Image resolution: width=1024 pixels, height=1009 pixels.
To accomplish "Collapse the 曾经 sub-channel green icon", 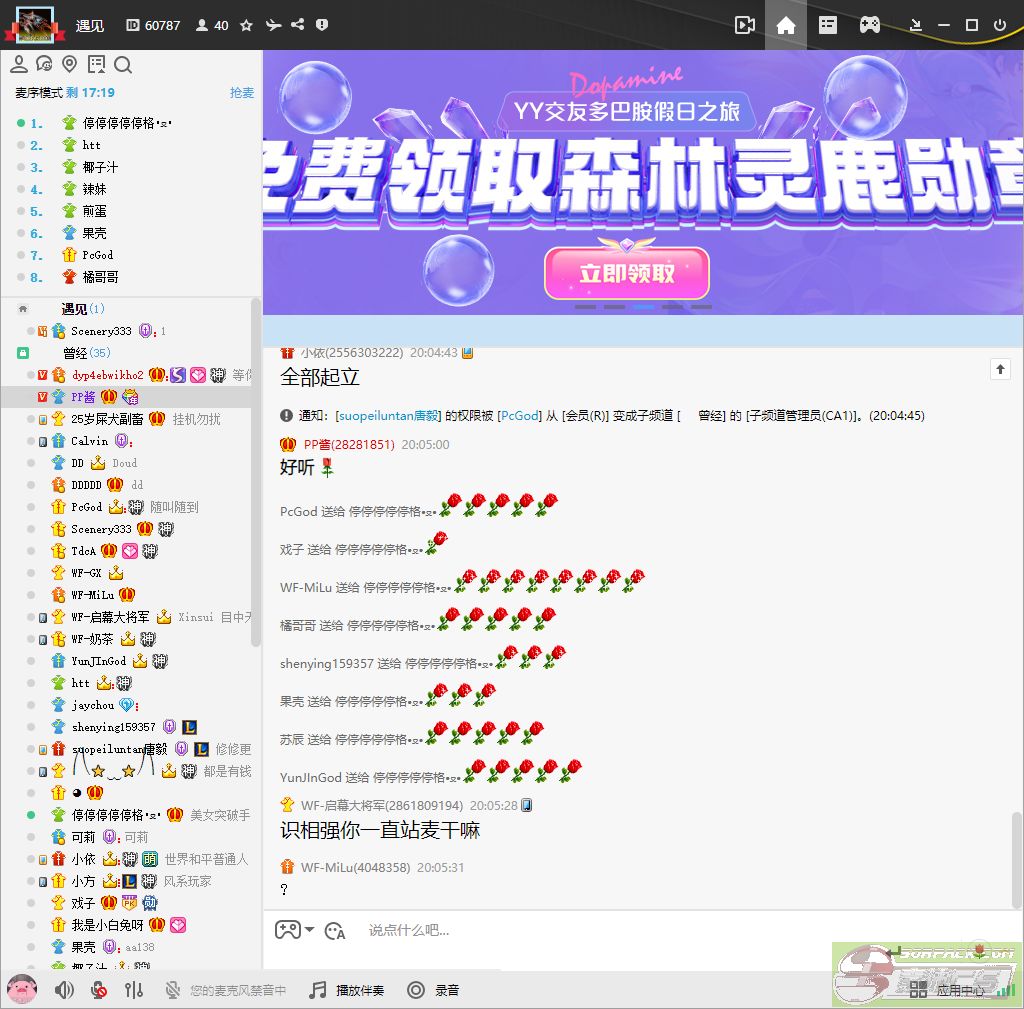I will click(23, 353).
